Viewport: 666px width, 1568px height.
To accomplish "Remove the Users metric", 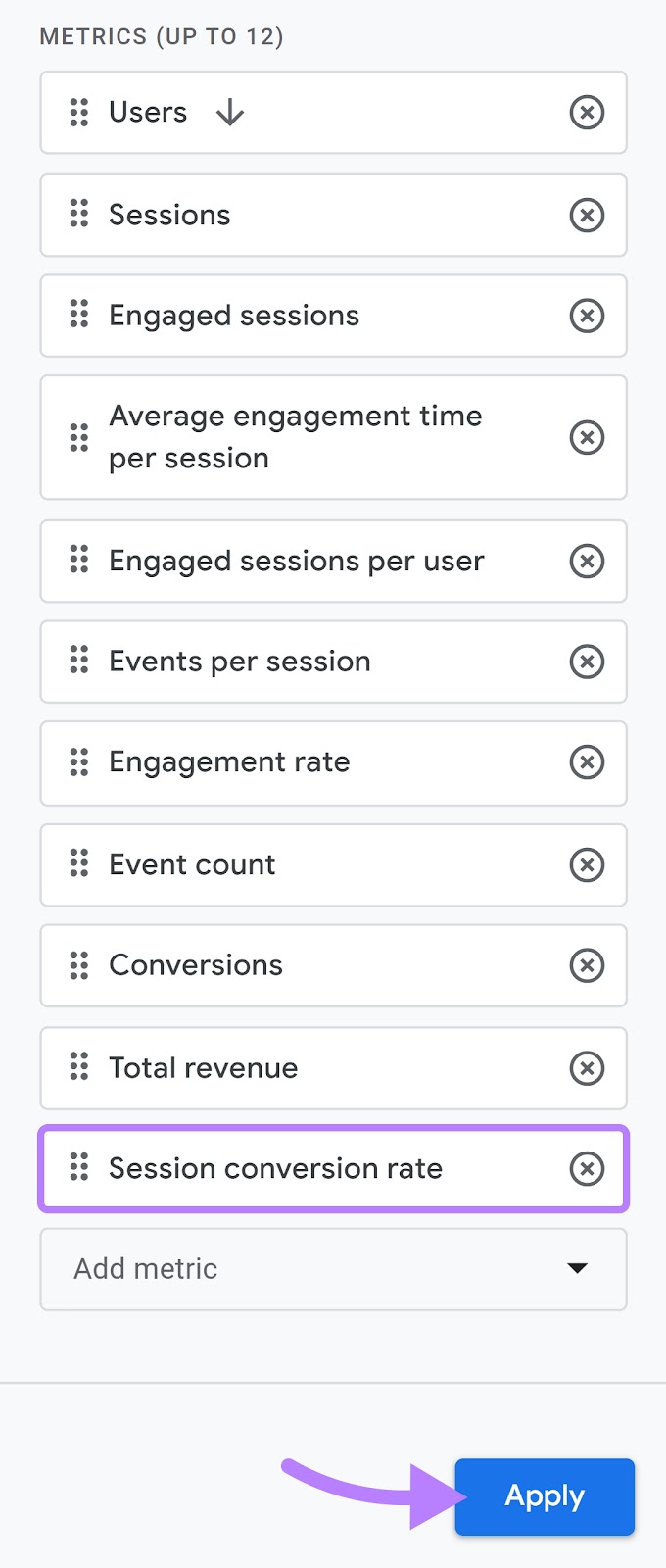I will point(587,113).
